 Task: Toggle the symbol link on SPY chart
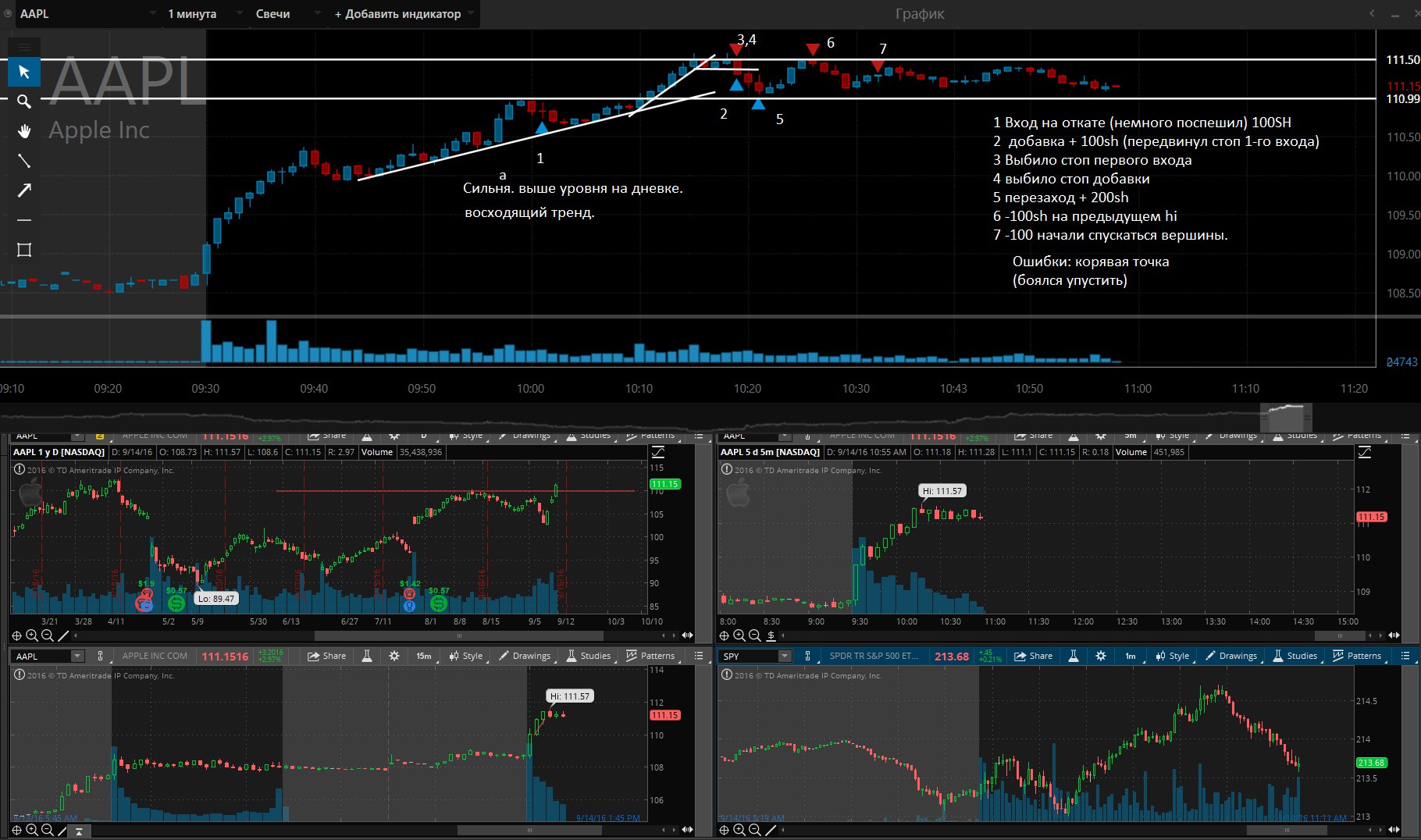pos(807,656)
